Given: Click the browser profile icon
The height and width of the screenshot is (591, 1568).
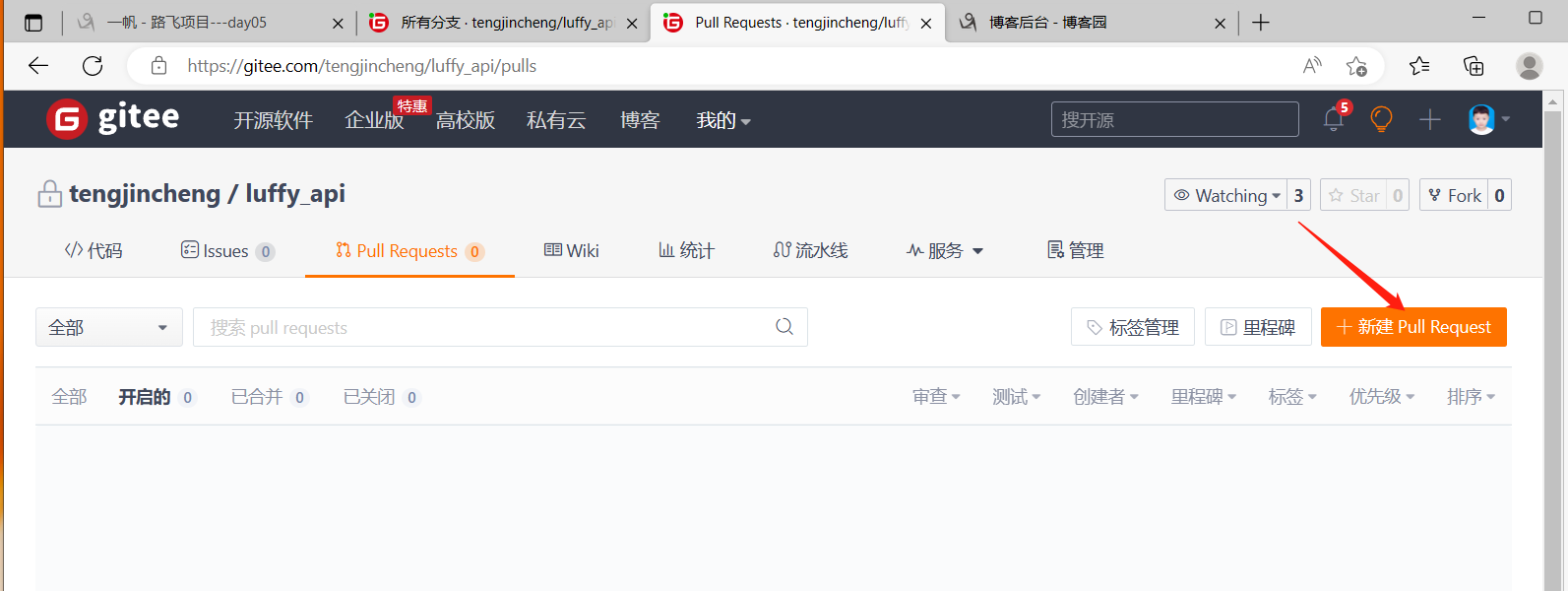Looking at the screenshot, I should tap(1530, 66).
